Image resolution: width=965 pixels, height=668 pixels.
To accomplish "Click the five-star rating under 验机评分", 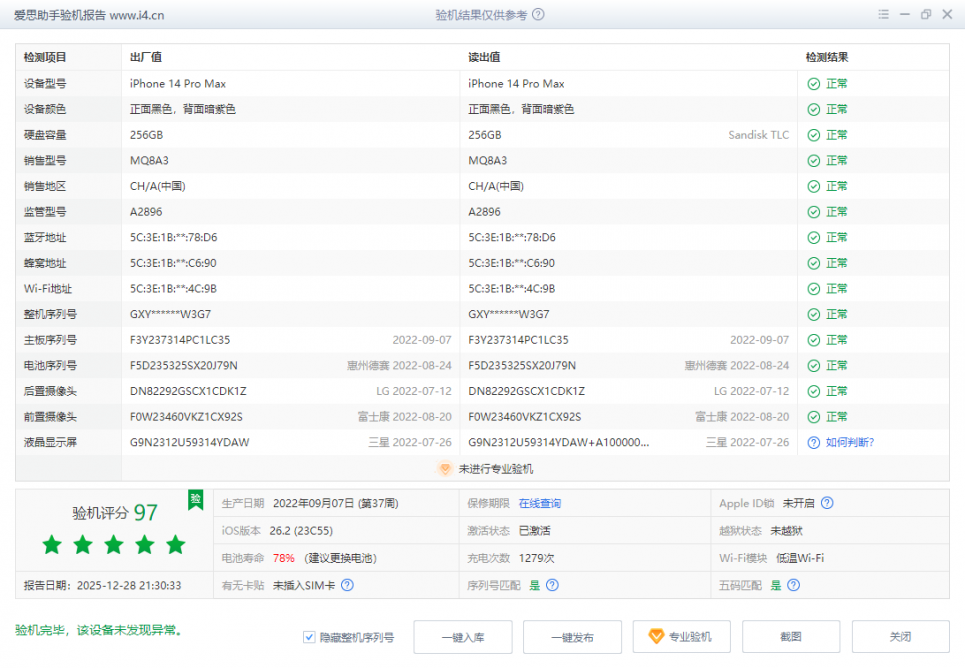I will [x=114, y=545].
